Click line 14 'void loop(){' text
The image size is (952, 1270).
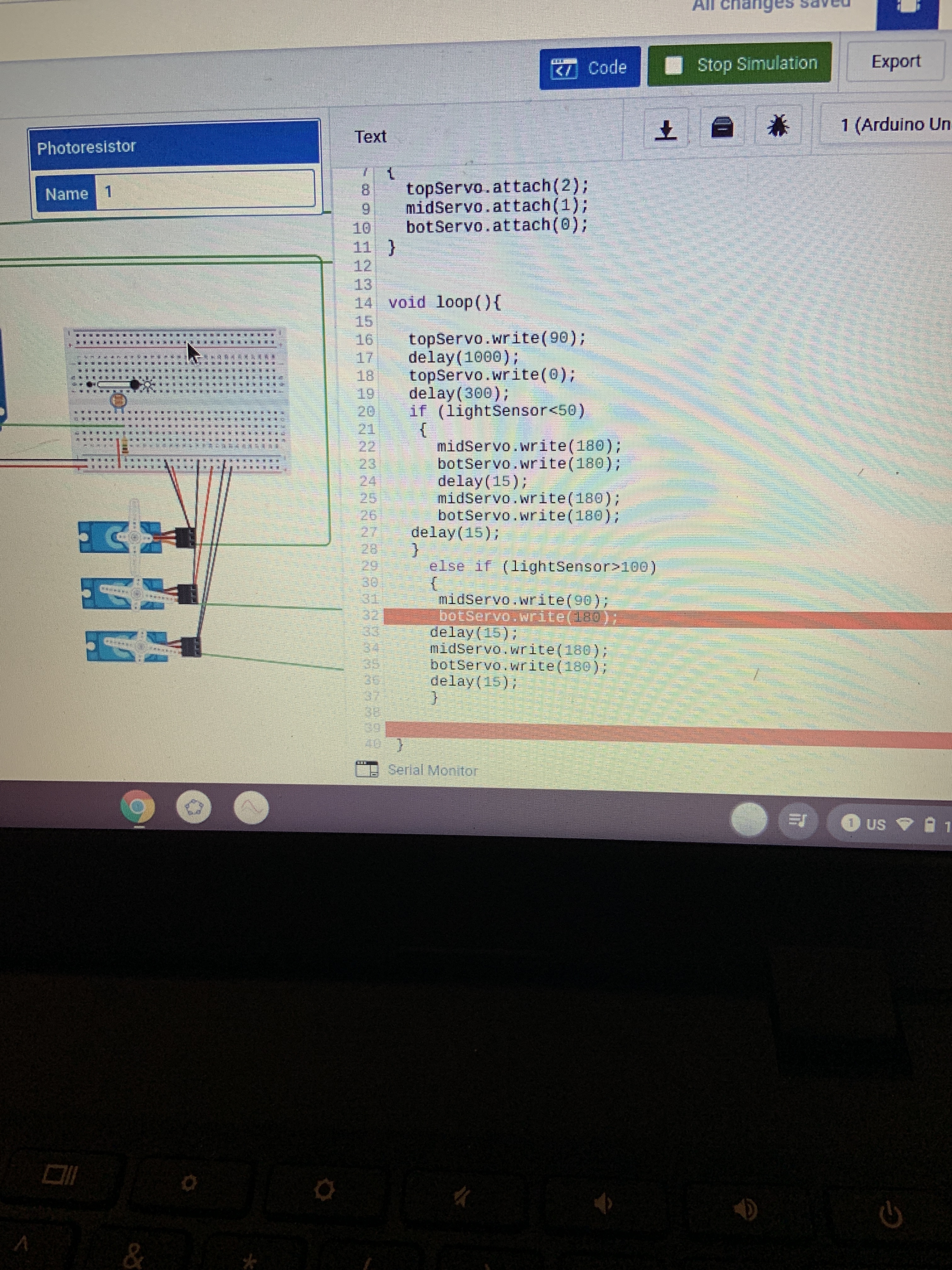coord(445,302)
